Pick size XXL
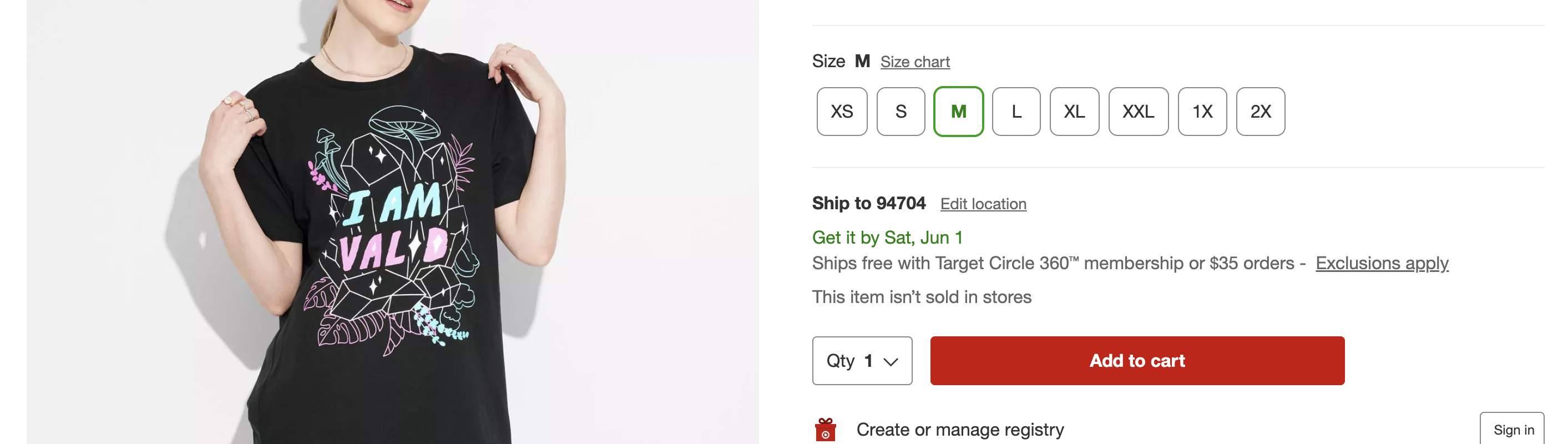 click(1137, 112)
